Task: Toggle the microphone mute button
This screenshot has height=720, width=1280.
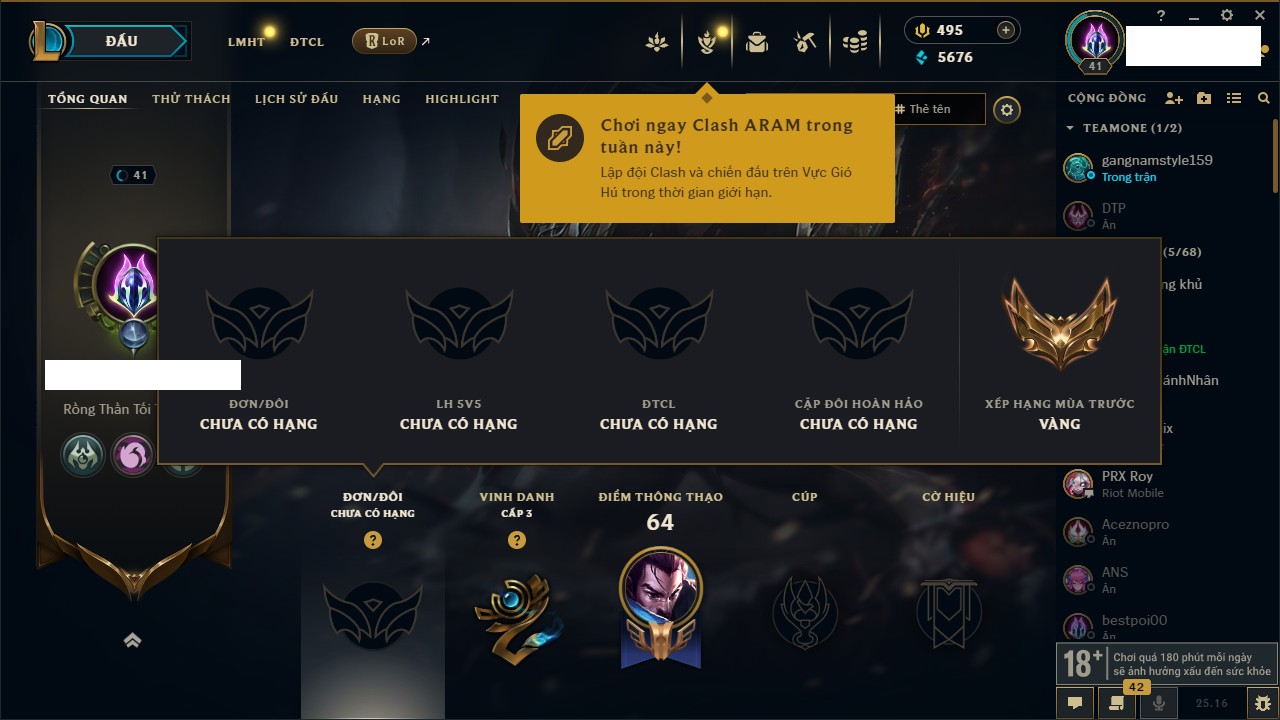Action: click(1159, 703)
